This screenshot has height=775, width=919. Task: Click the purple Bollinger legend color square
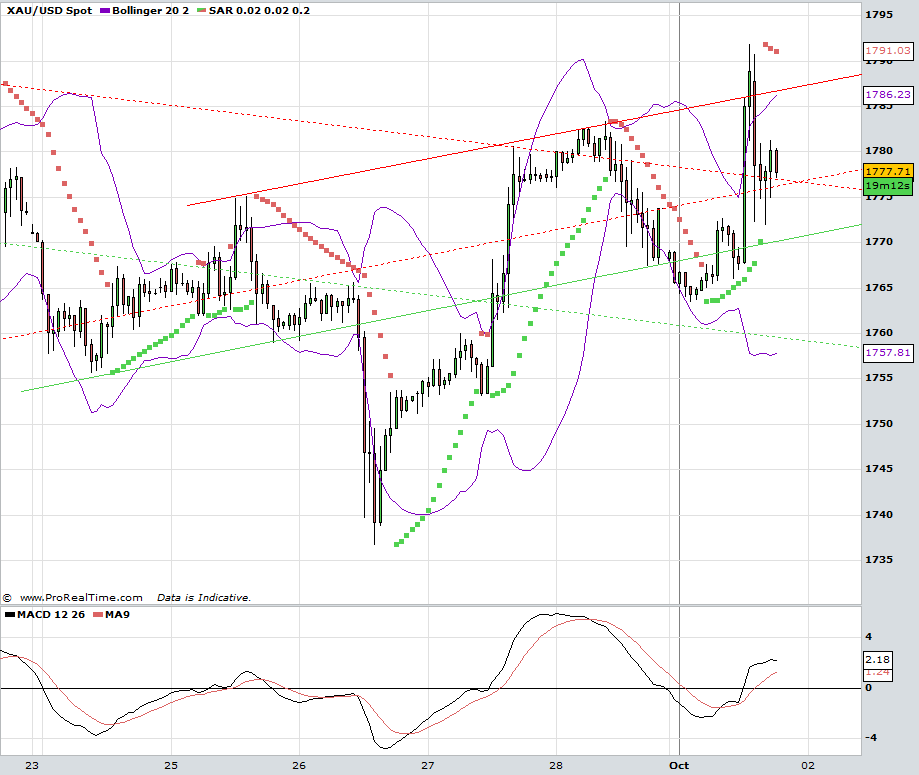pos(105,11)
